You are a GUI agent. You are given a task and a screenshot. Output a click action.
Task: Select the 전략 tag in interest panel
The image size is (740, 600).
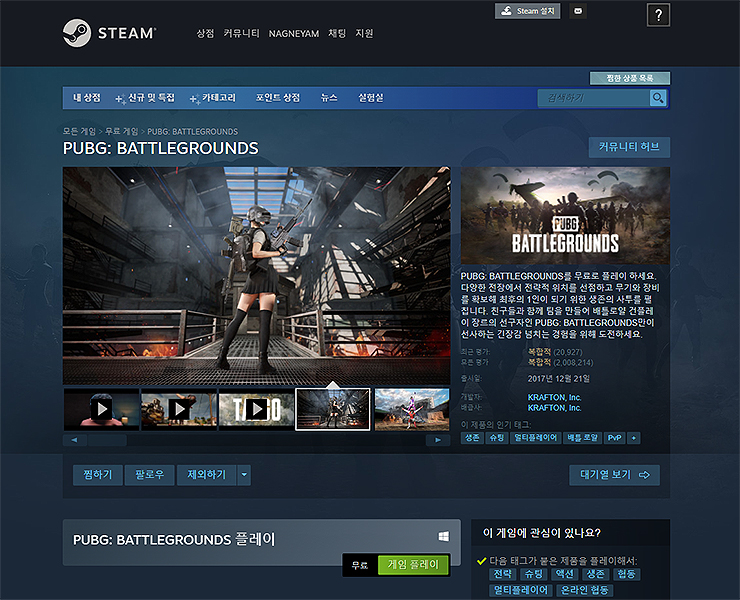(x=503, y=574)
